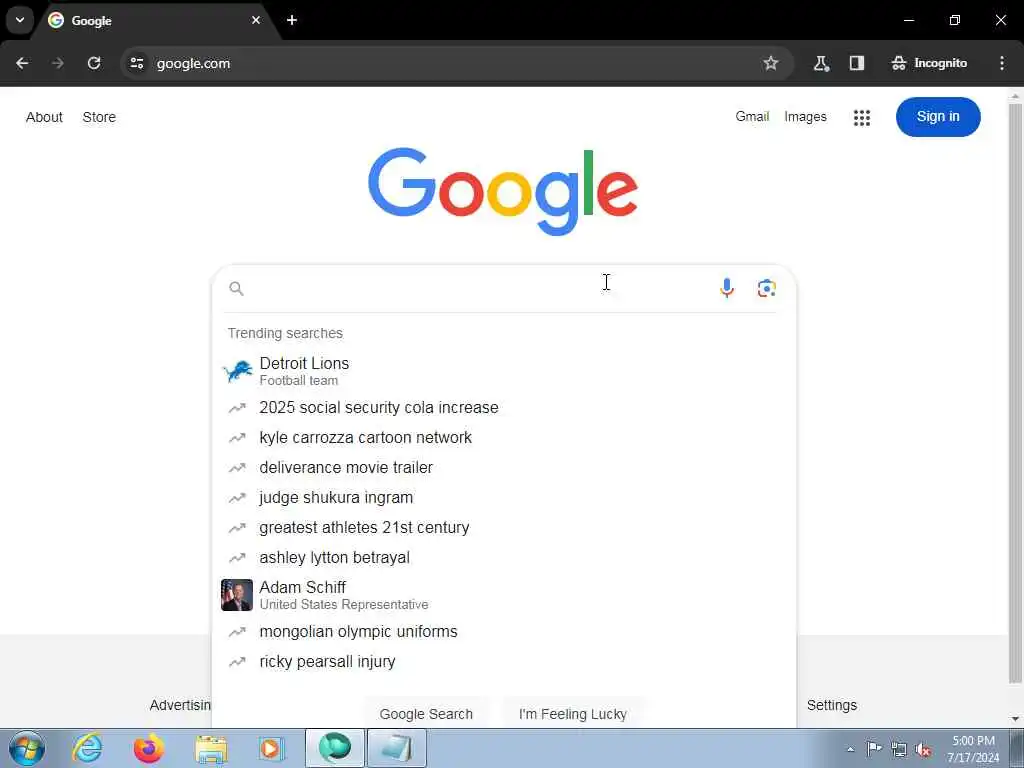Click trending arrow icon beside ricky pearsall injury
Viewport: 1024px width, 768px height.
coord(236,662)
